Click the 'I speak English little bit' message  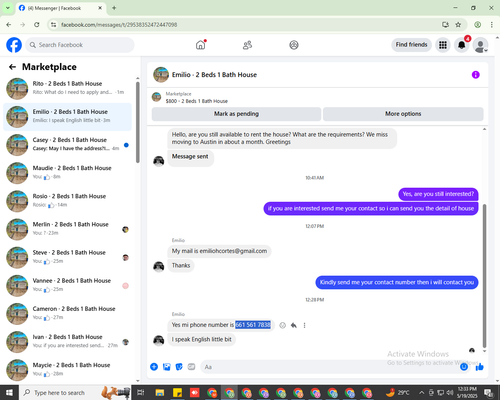click(202, 339)
